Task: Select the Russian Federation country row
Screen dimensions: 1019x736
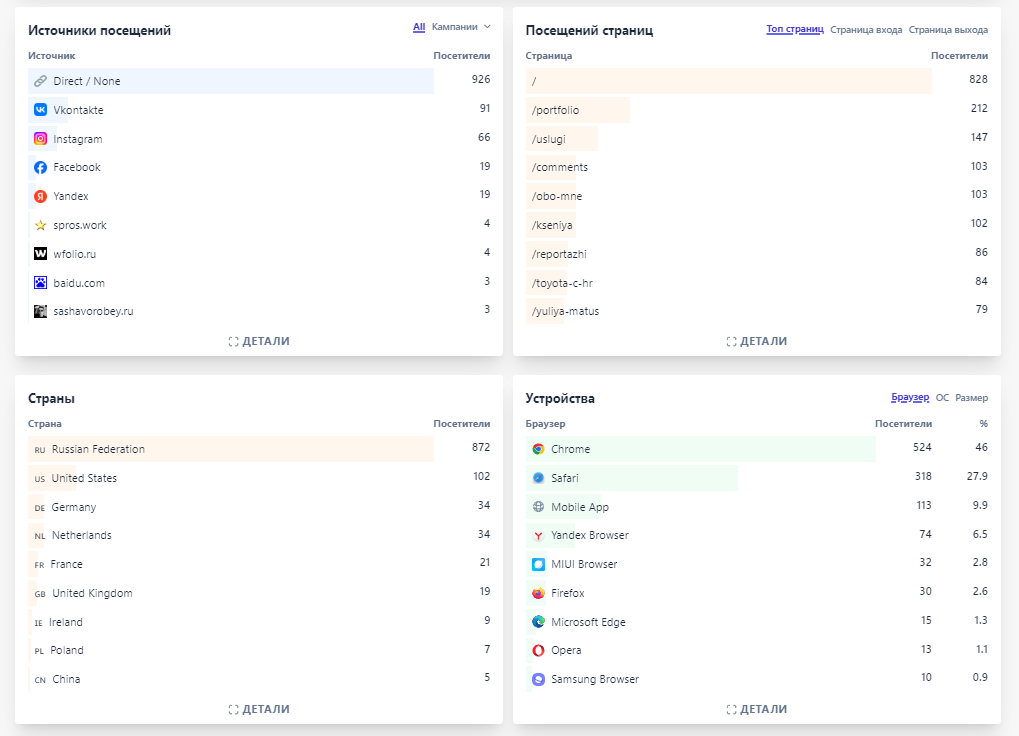Action: (98, 450)
